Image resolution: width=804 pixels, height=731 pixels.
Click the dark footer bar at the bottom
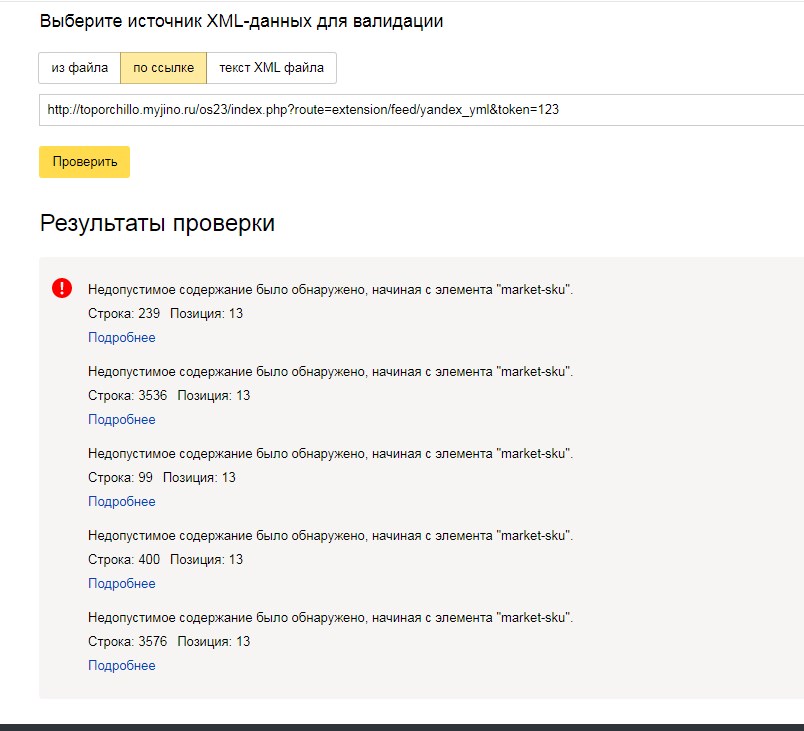click(x=402, y=727)
